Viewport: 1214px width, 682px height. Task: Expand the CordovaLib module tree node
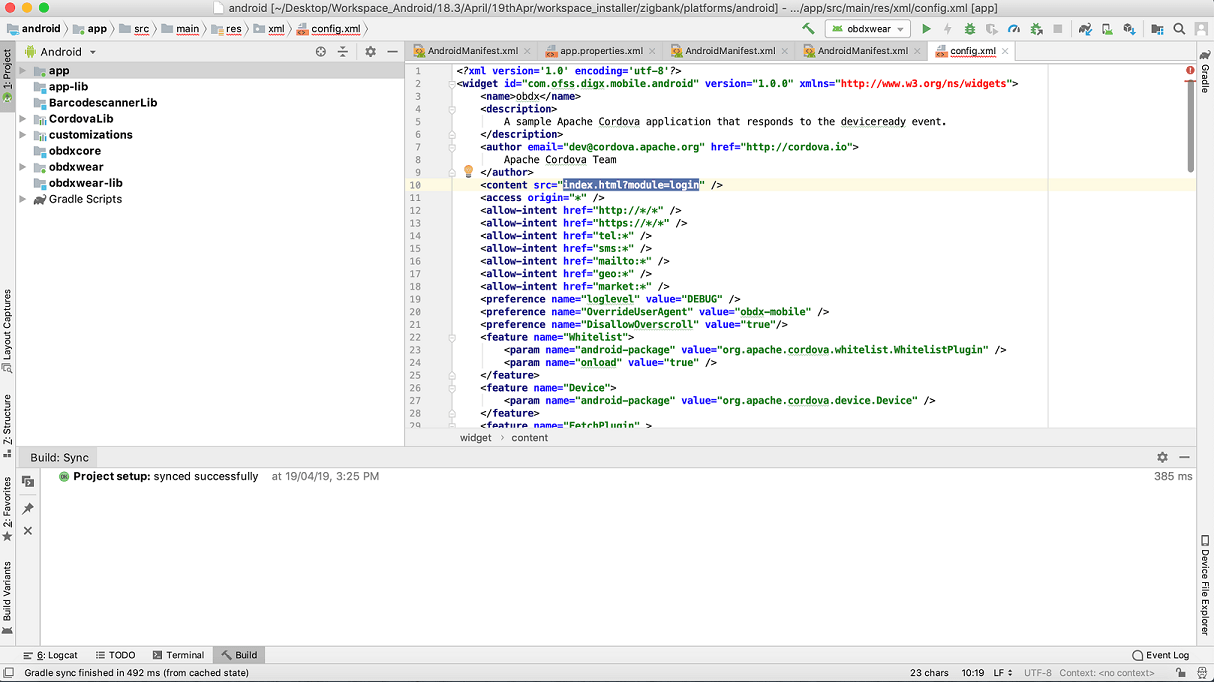23,119
